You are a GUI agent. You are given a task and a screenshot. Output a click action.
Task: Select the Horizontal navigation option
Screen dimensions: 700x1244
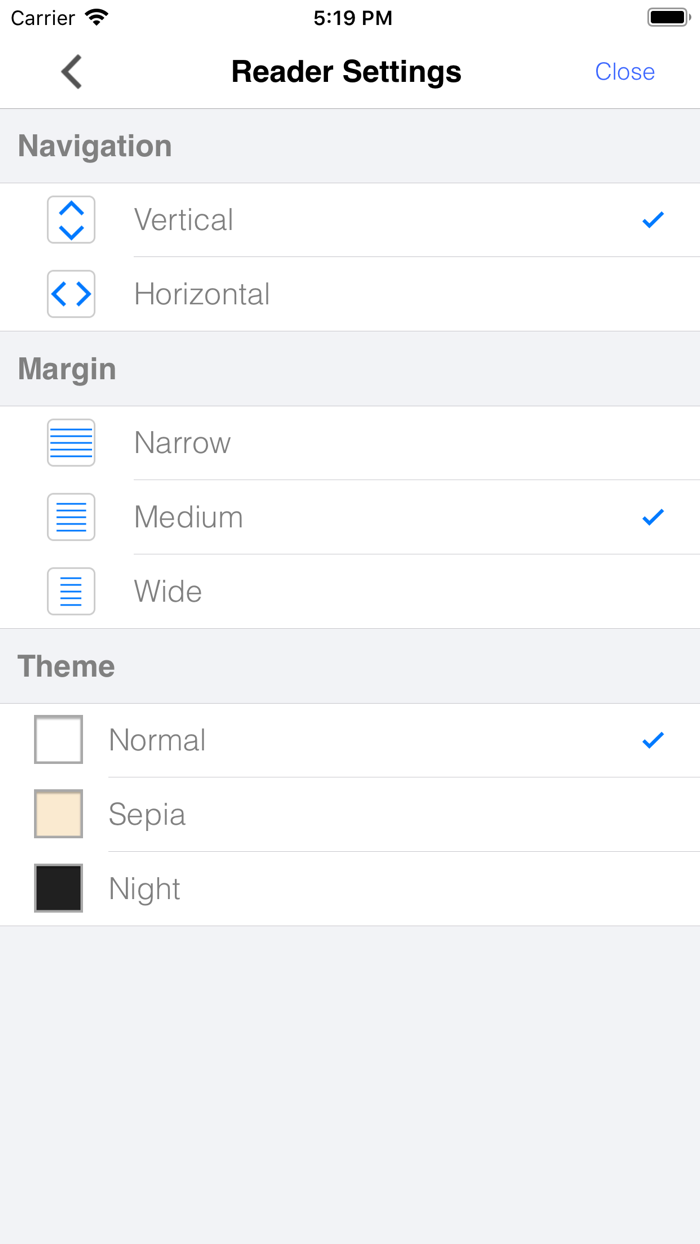(x=202, y=294)
